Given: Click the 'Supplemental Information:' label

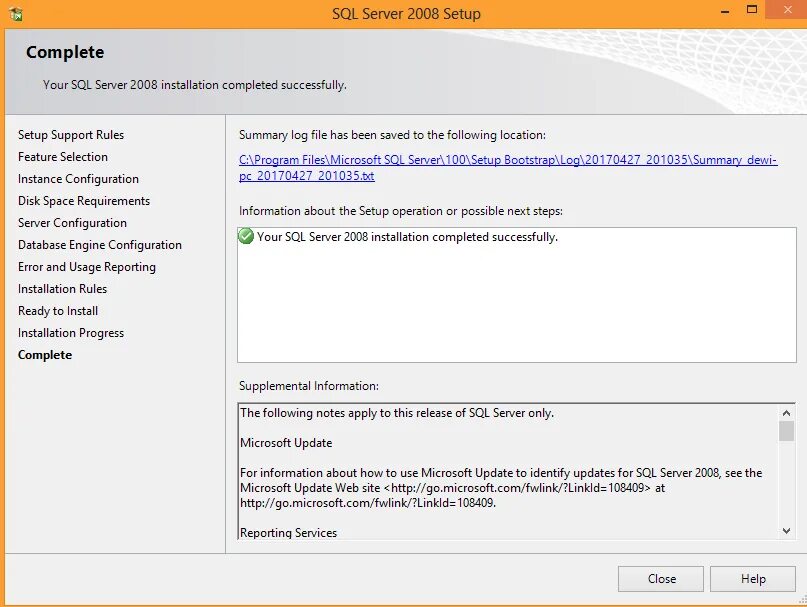Looking at the screenshot, I should (309, 386).
